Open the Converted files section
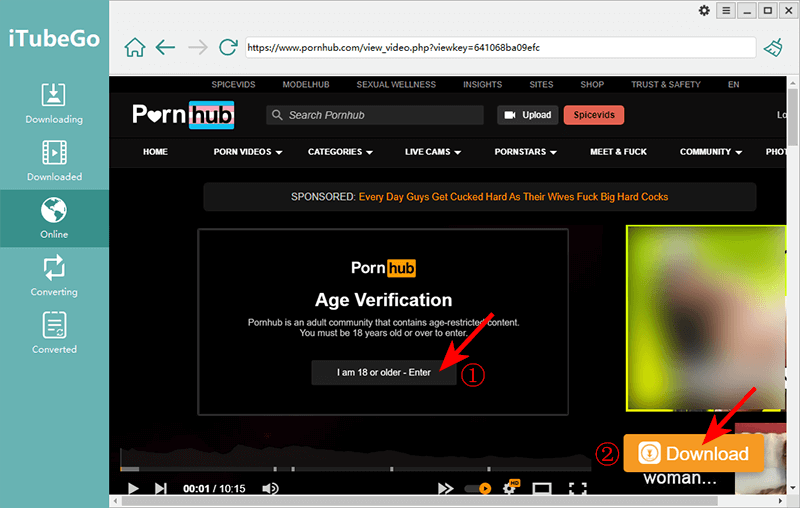Screen dimensions: 800x508 [x=54, y=333]
